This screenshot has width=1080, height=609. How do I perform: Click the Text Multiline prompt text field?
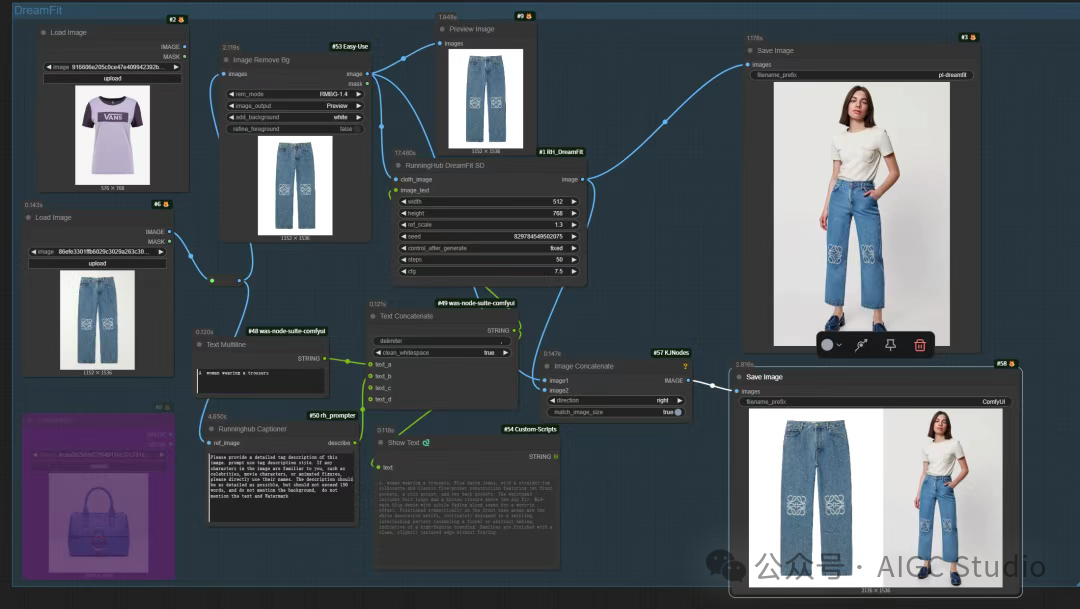[260, 381]
